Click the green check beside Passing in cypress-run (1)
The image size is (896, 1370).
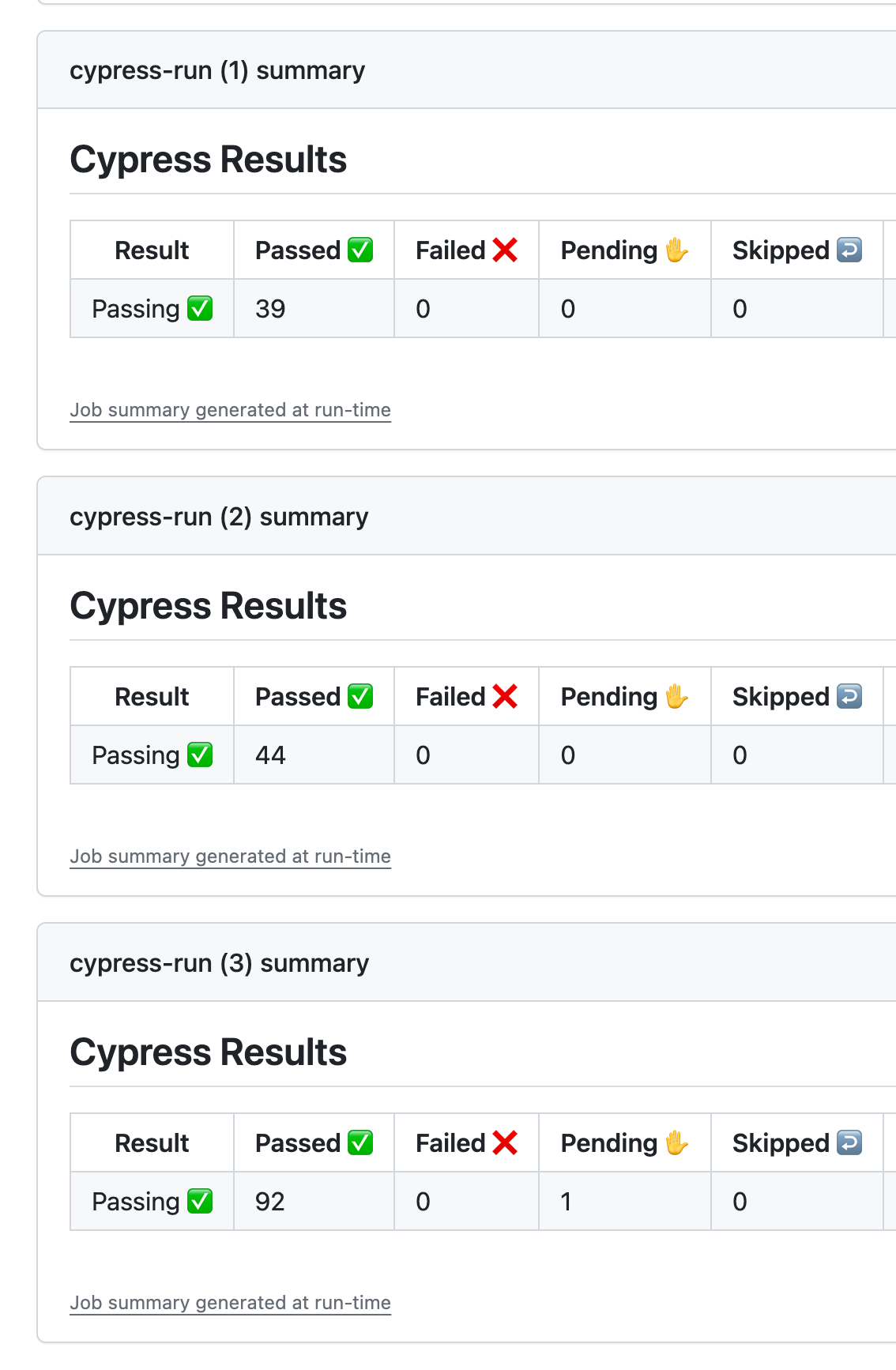pos(200,309)
